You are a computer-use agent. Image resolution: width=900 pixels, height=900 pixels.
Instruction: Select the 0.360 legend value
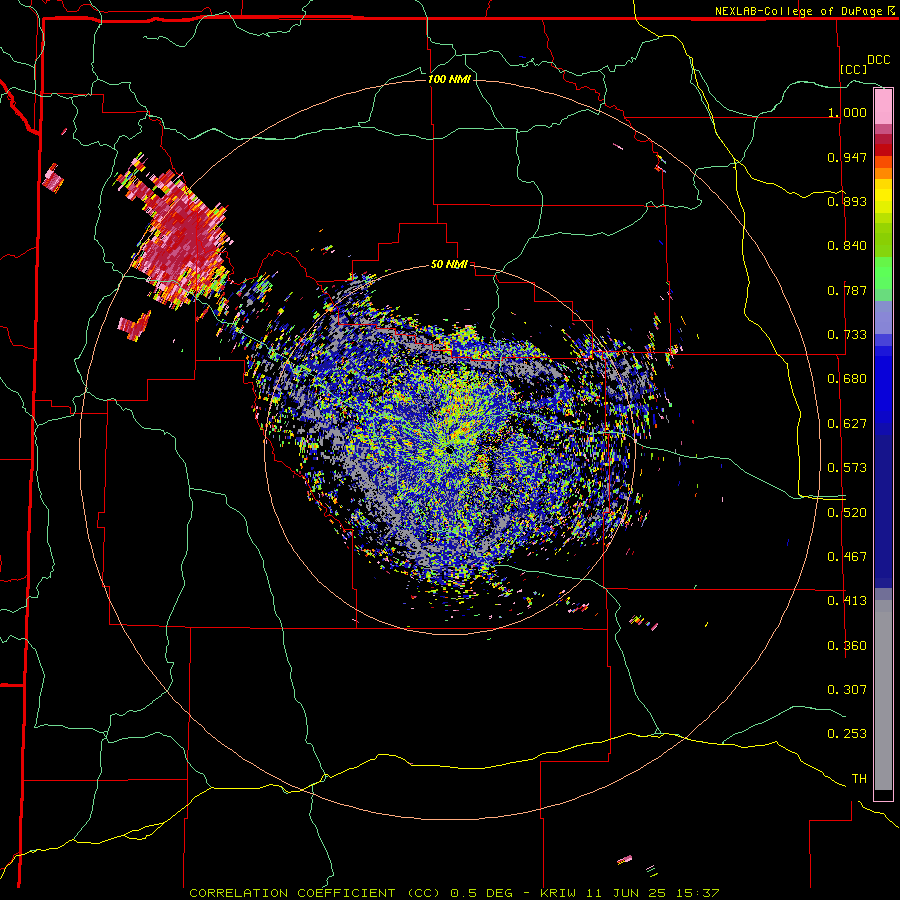847,646
